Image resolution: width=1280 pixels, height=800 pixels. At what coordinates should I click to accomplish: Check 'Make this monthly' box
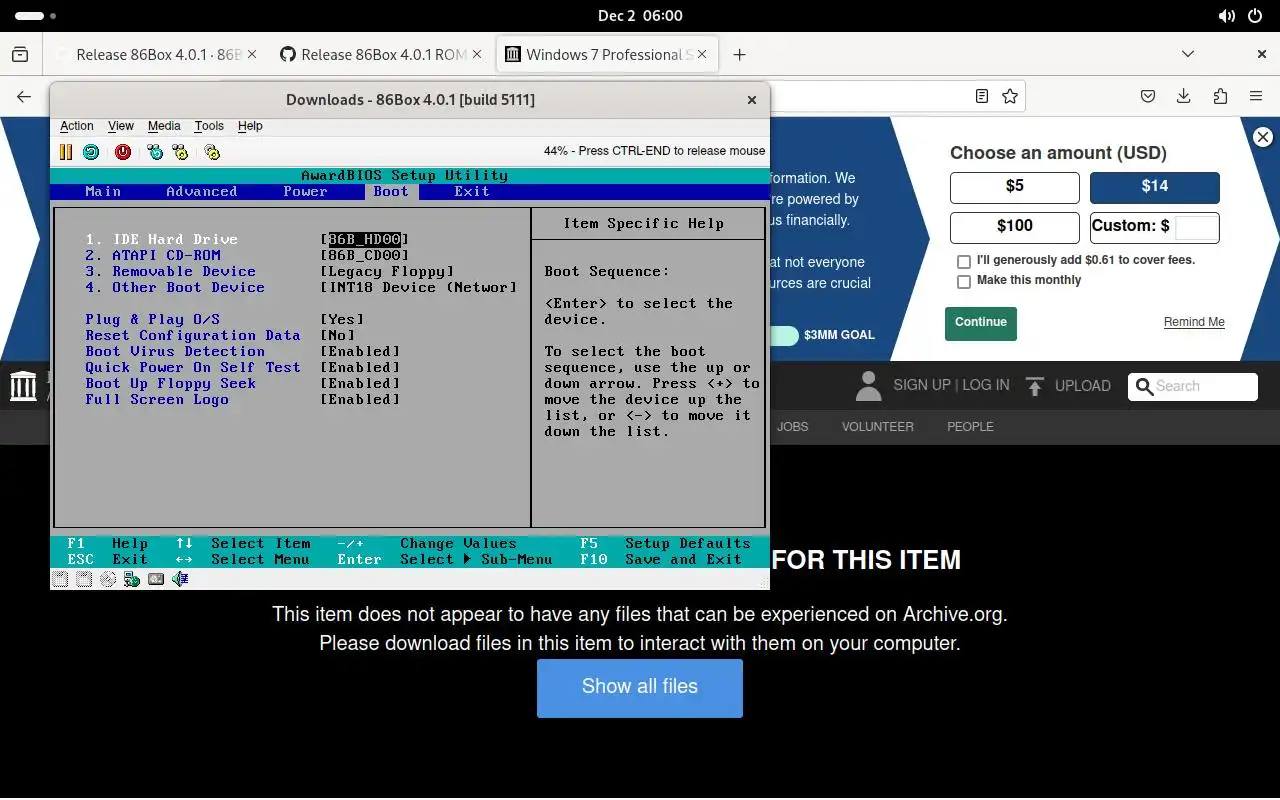pos(964,282)
